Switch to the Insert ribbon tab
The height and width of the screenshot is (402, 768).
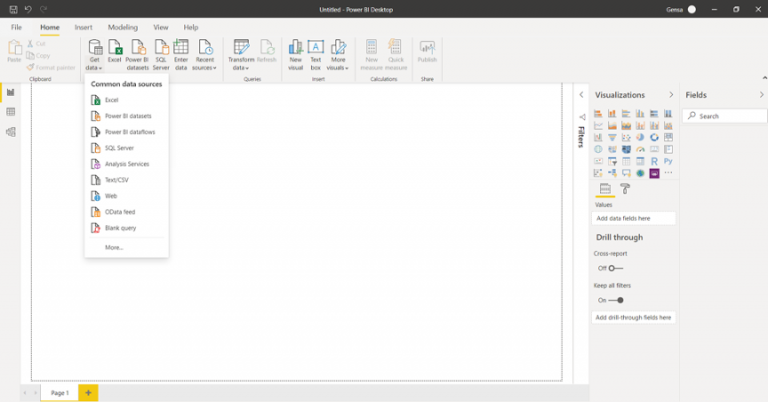83,27
